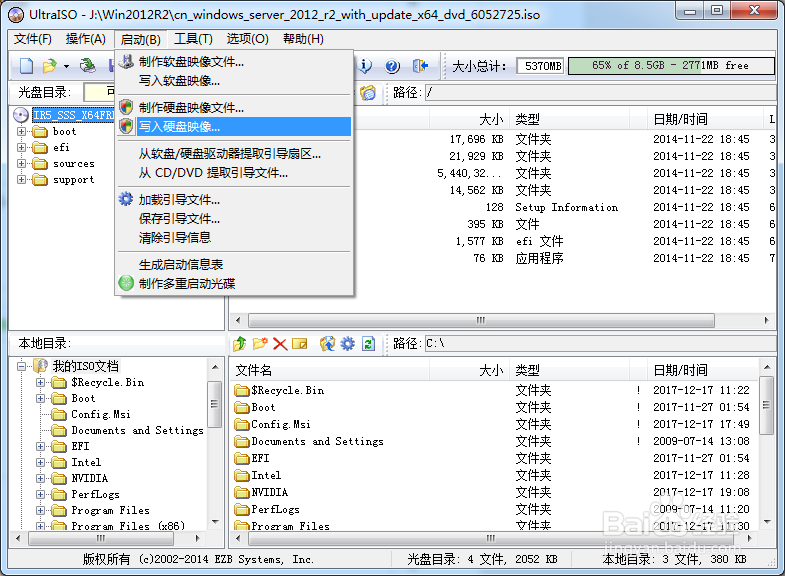
Task: Click the disc file list horizontal scrollbar
Action: (x=502, y=320)
